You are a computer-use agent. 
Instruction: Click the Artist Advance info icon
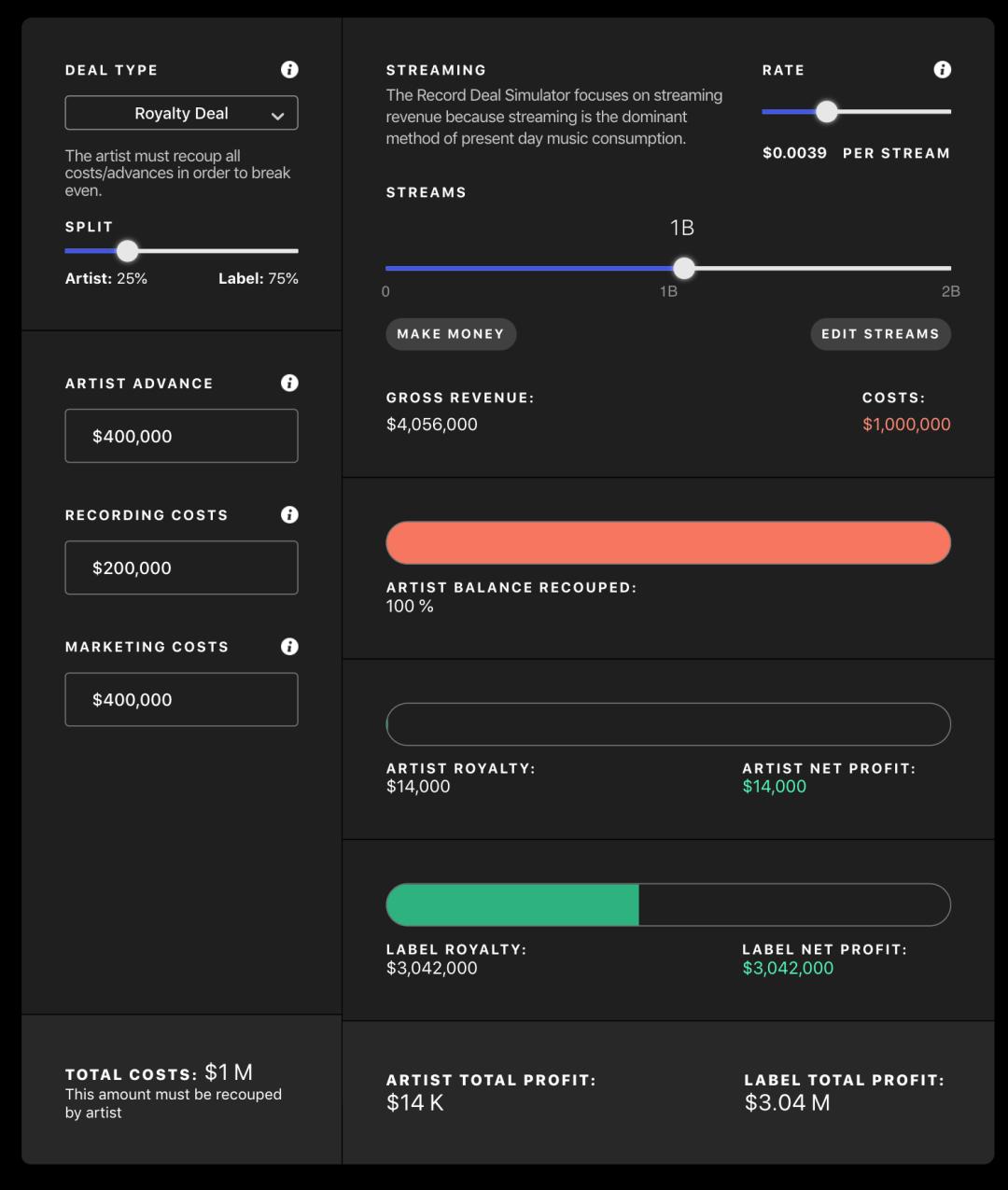289,383
